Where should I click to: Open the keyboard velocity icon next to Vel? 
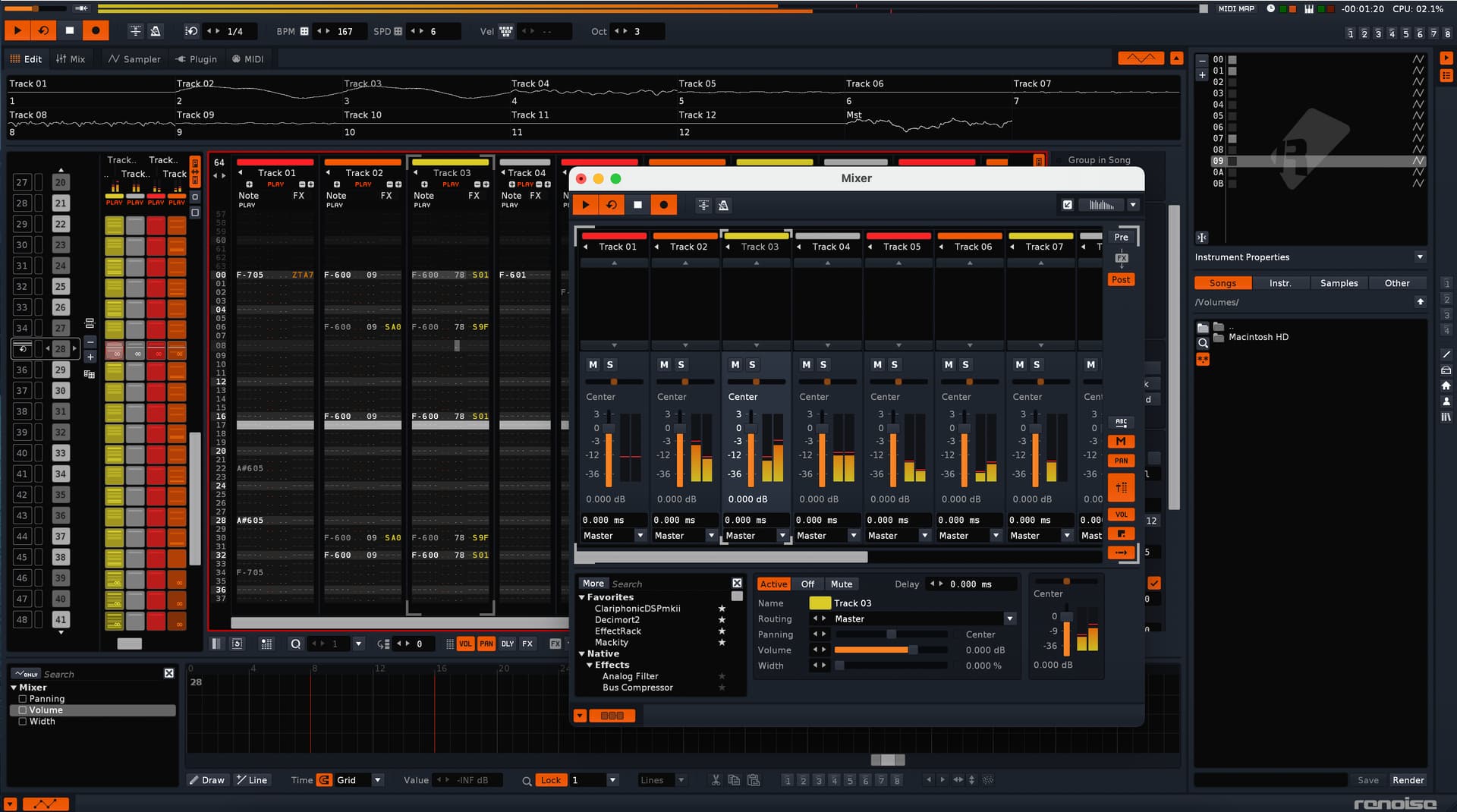tap(506, 31)
